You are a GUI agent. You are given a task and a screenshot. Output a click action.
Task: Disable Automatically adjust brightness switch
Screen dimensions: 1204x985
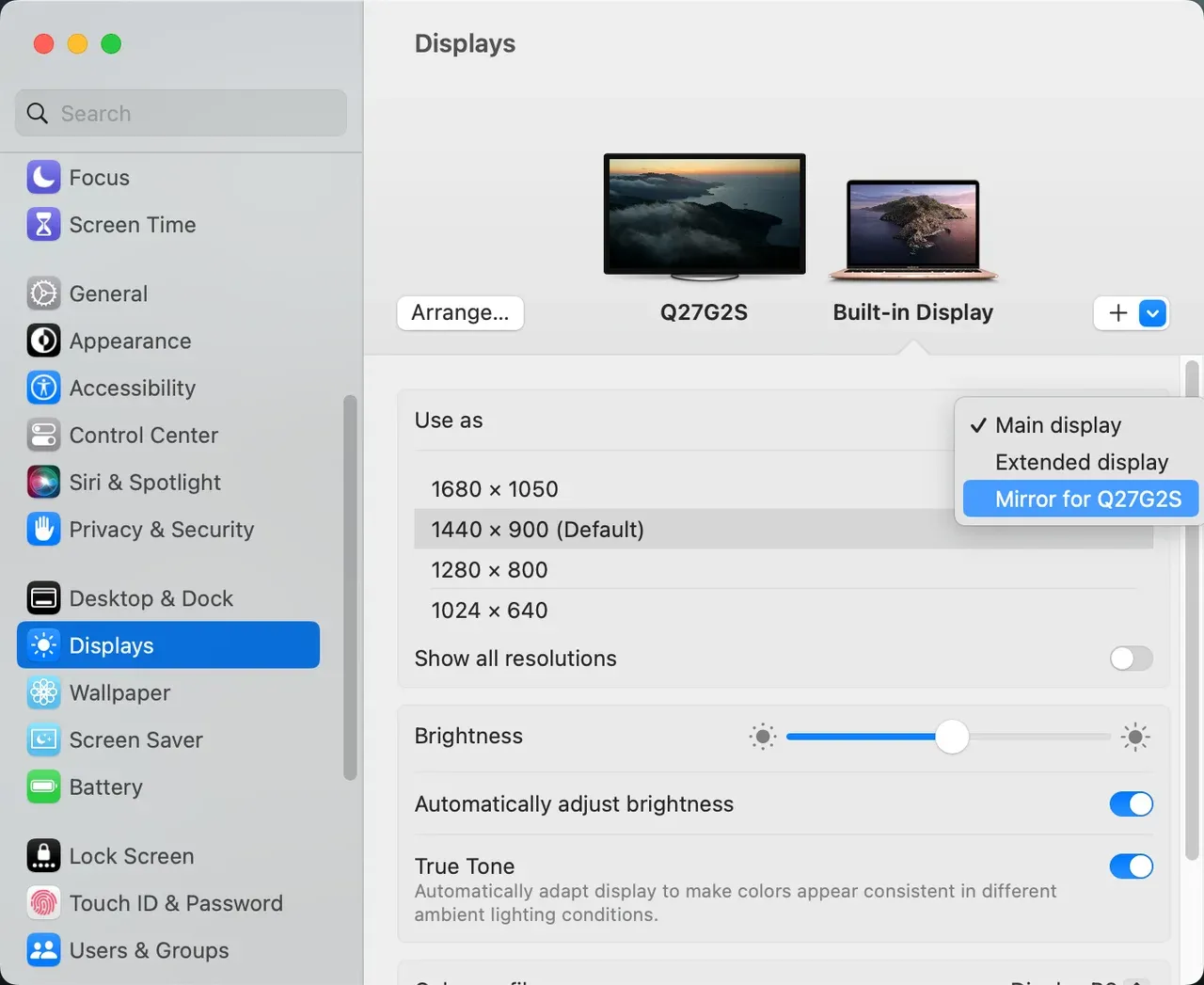[x=1131, y=804]
